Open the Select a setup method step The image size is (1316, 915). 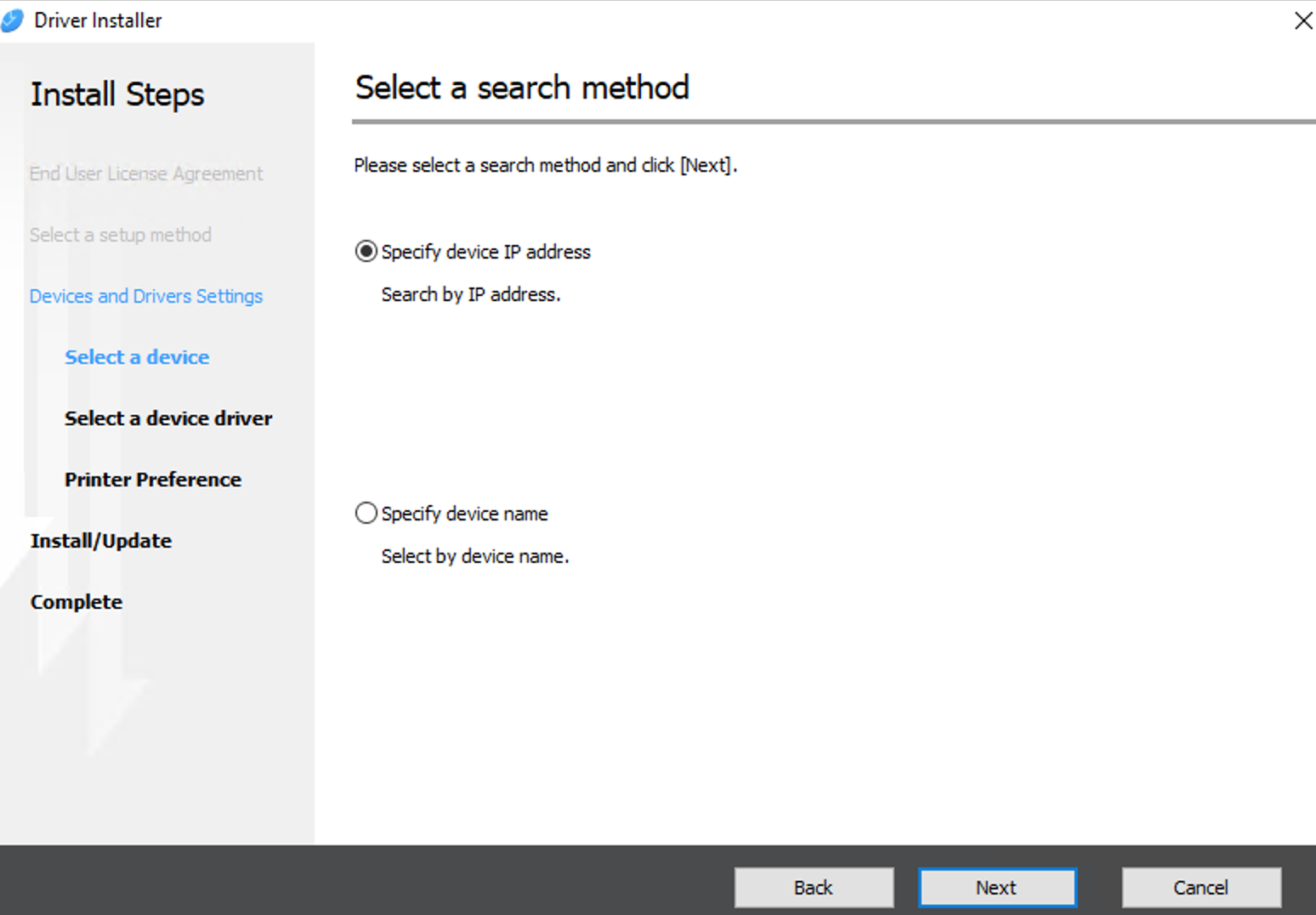(x=121, y=235)
